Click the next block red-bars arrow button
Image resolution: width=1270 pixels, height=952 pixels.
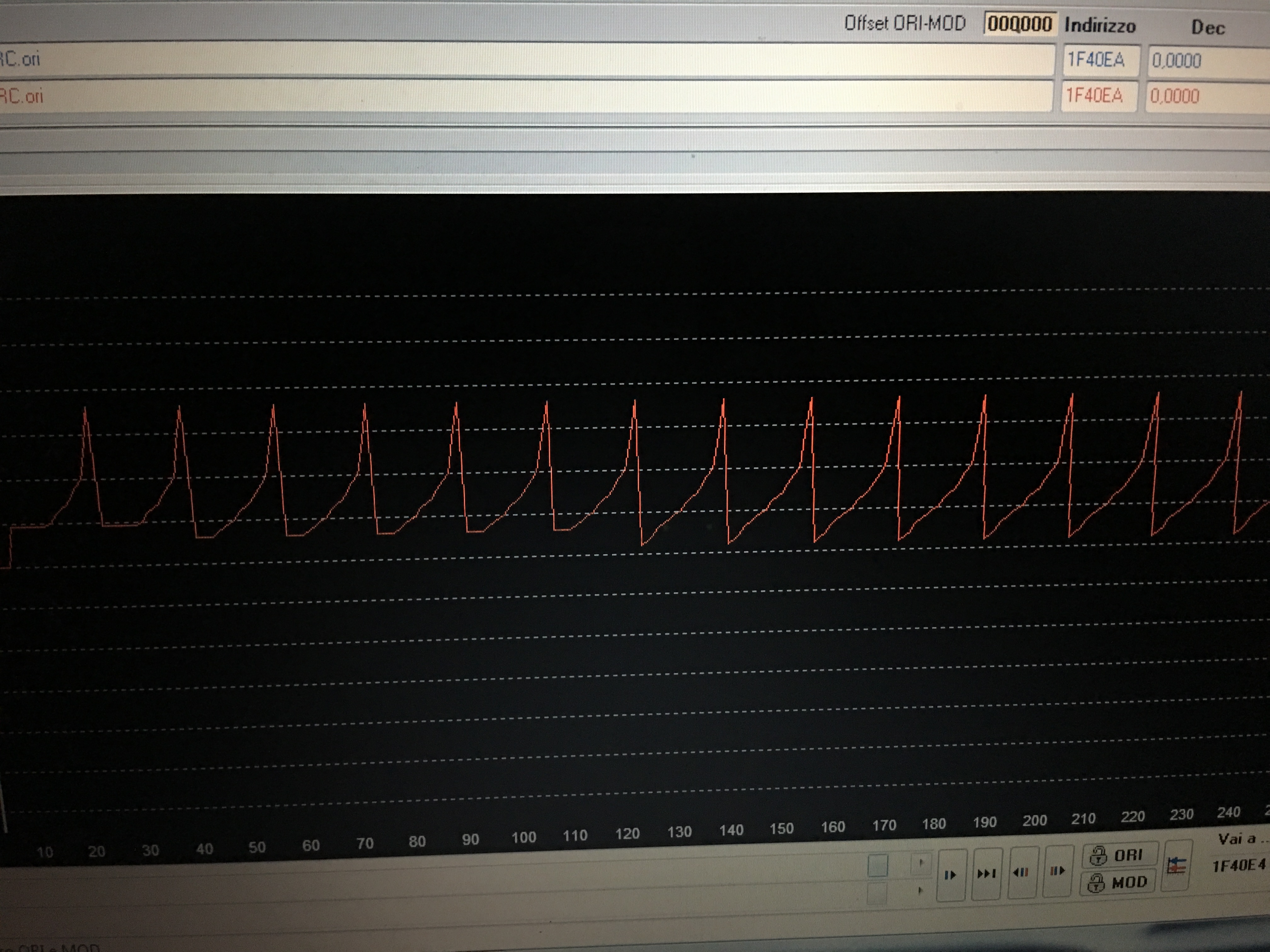[1057, 871]
